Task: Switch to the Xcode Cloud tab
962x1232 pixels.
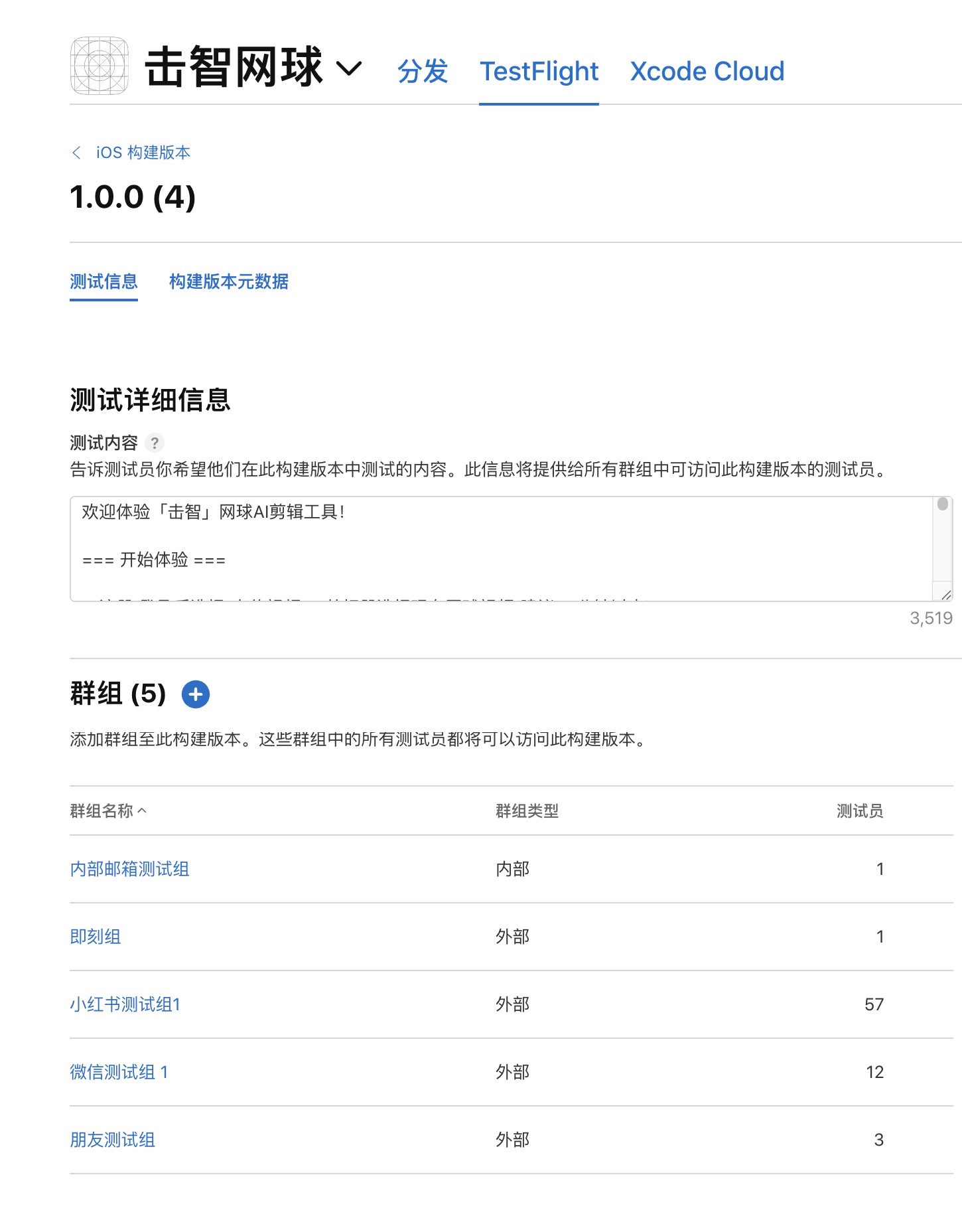Action: 707,71
